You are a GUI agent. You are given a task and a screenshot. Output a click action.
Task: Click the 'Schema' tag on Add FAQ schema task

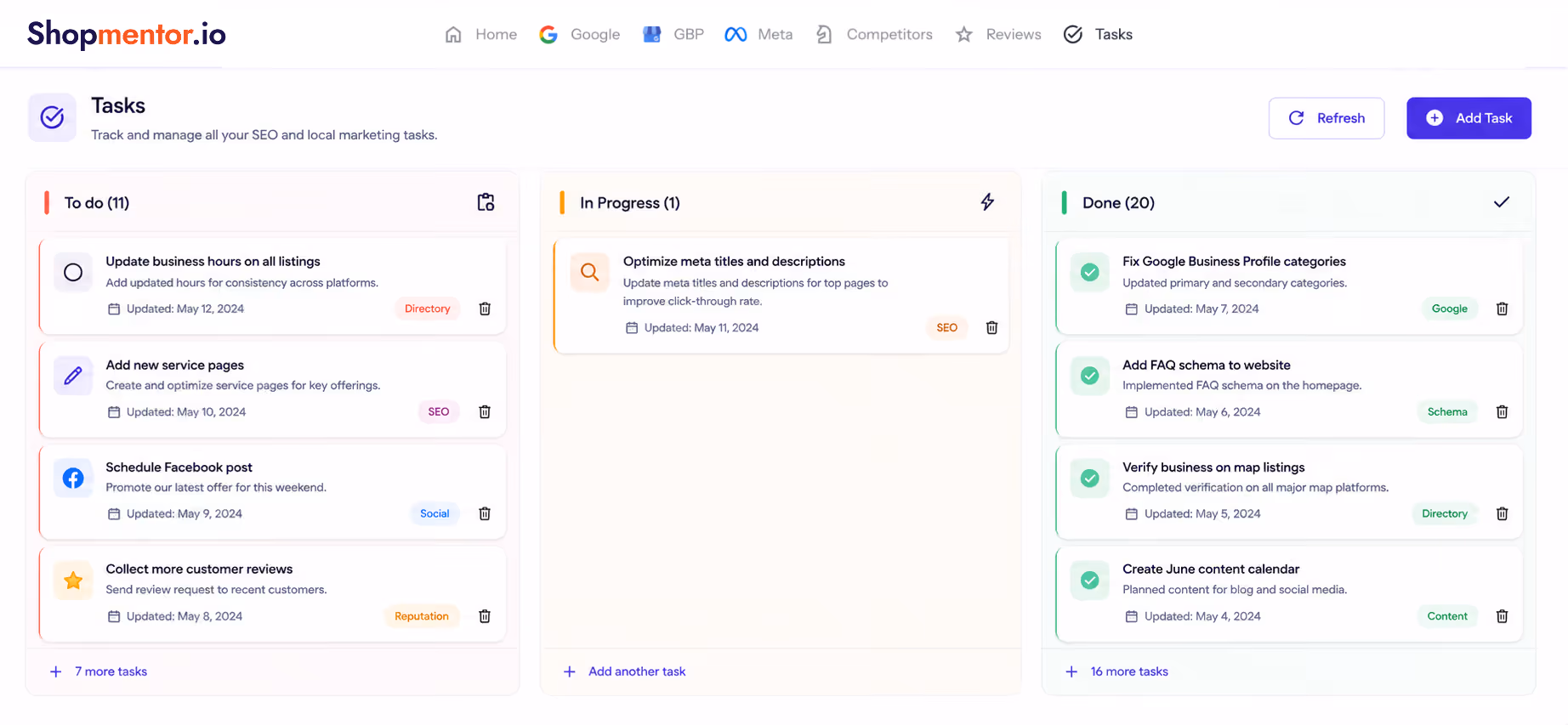(x=1447, y=411)
